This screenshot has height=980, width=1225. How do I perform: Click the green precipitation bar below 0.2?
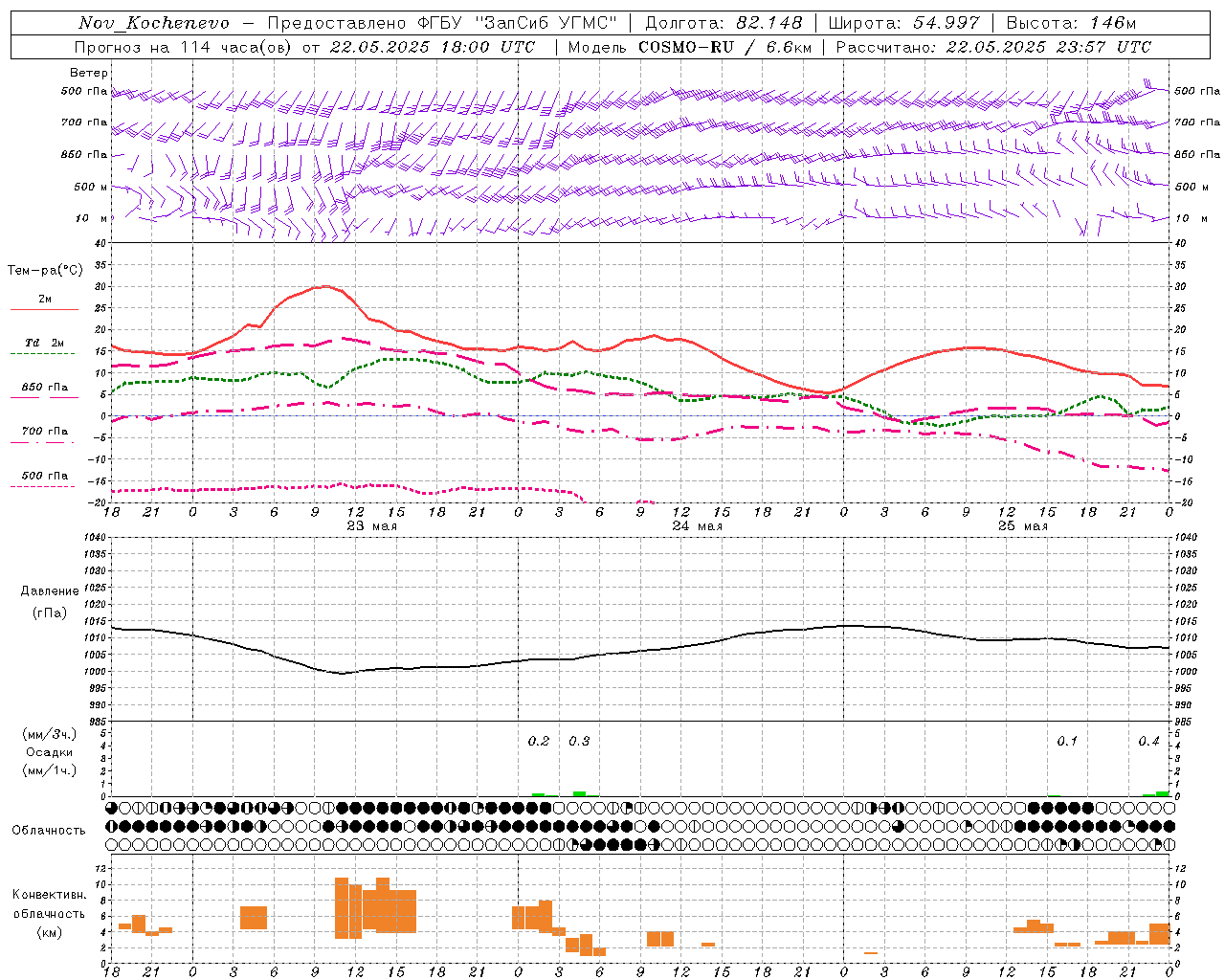pos(539,795)
